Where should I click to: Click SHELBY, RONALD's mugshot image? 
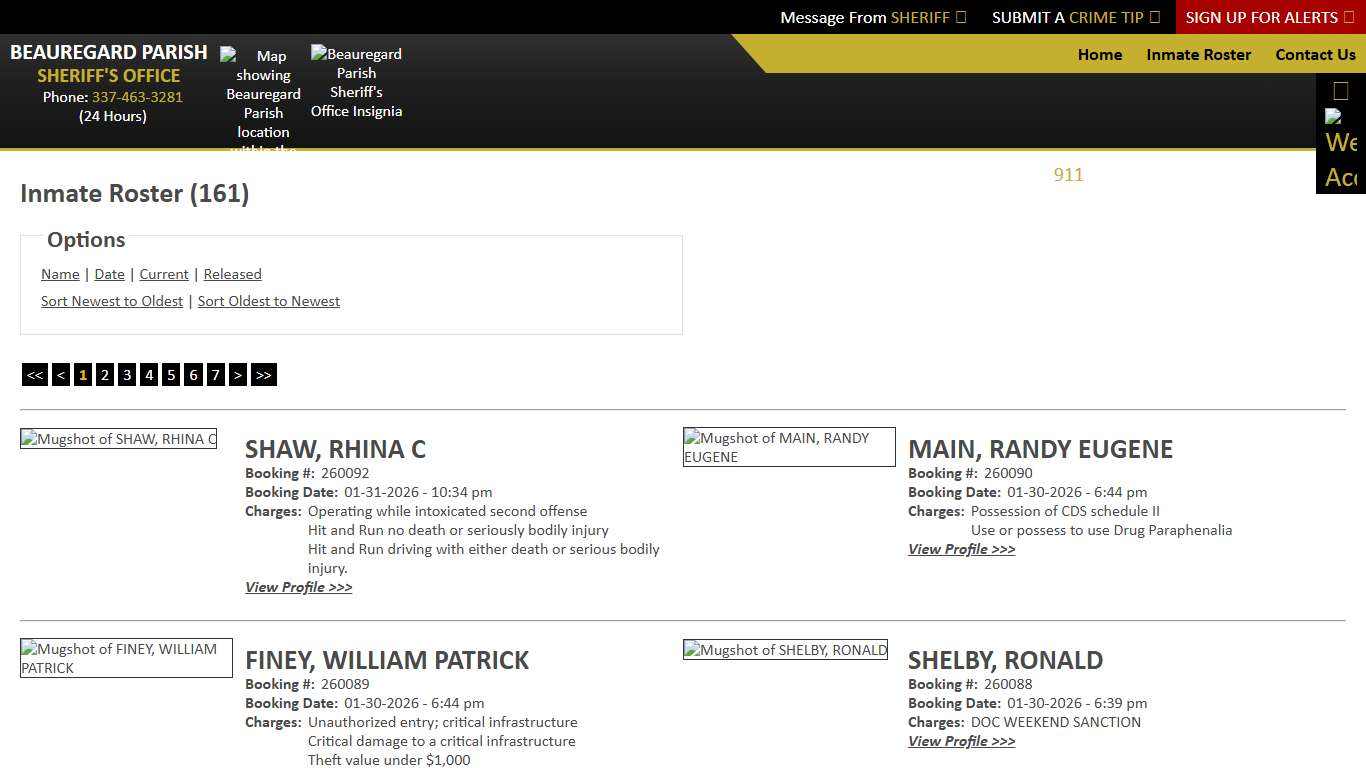pos(785,649)
